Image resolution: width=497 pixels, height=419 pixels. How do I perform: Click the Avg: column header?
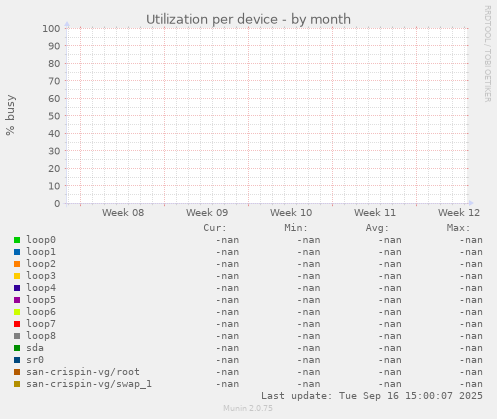coord(377,228)
